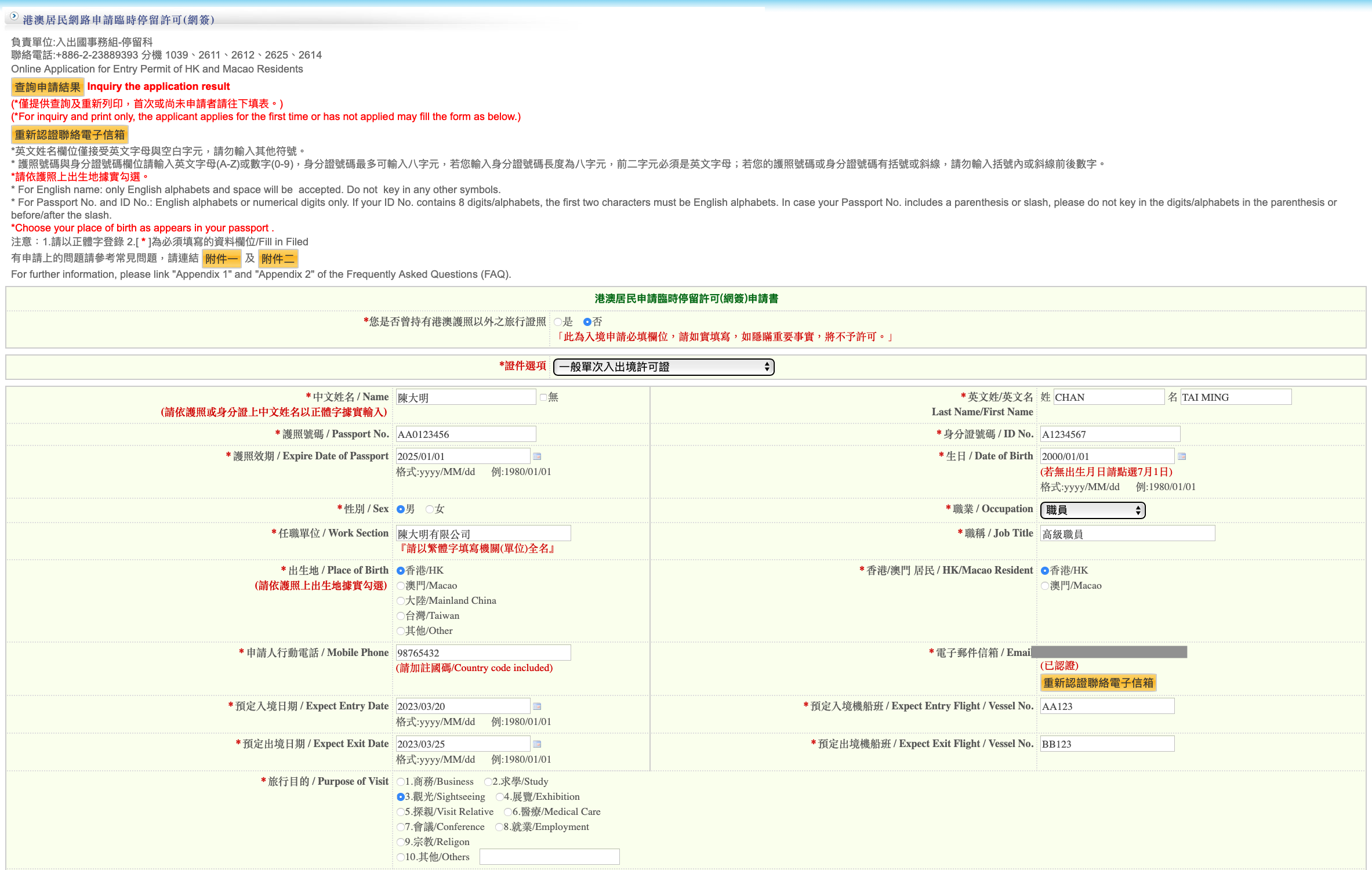Screen dimensions: 1372x870
Task: Click the Mobile Phone input field
Action: coord(483,653)
